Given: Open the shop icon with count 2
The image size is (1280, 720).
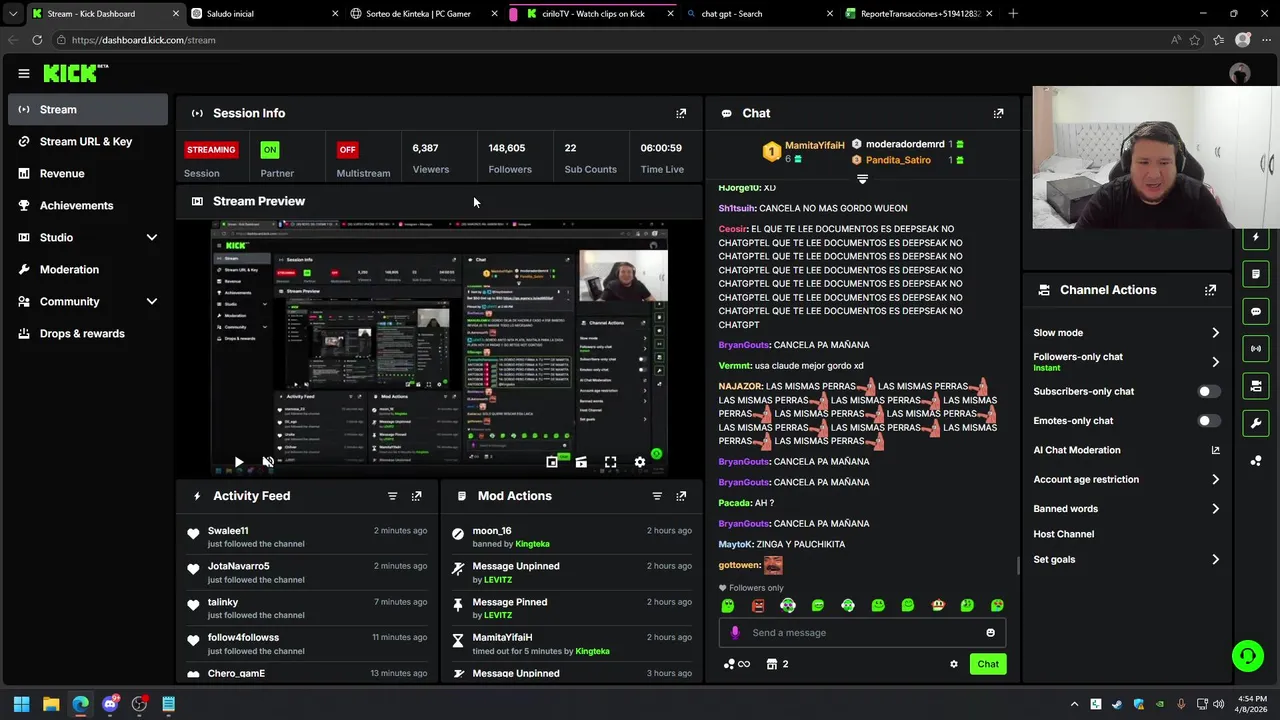Looking at the screenshot, I should tap(777, 664).
